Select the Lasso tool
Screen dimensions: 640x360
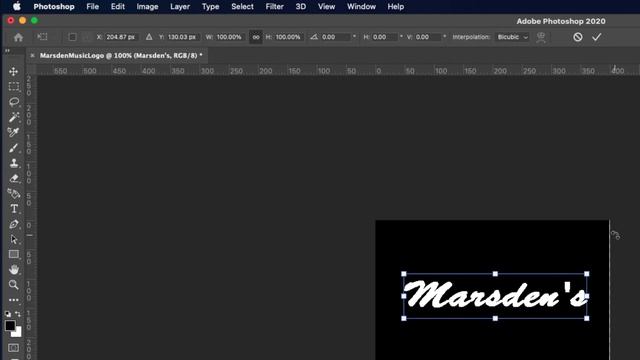tap(13, 102)
